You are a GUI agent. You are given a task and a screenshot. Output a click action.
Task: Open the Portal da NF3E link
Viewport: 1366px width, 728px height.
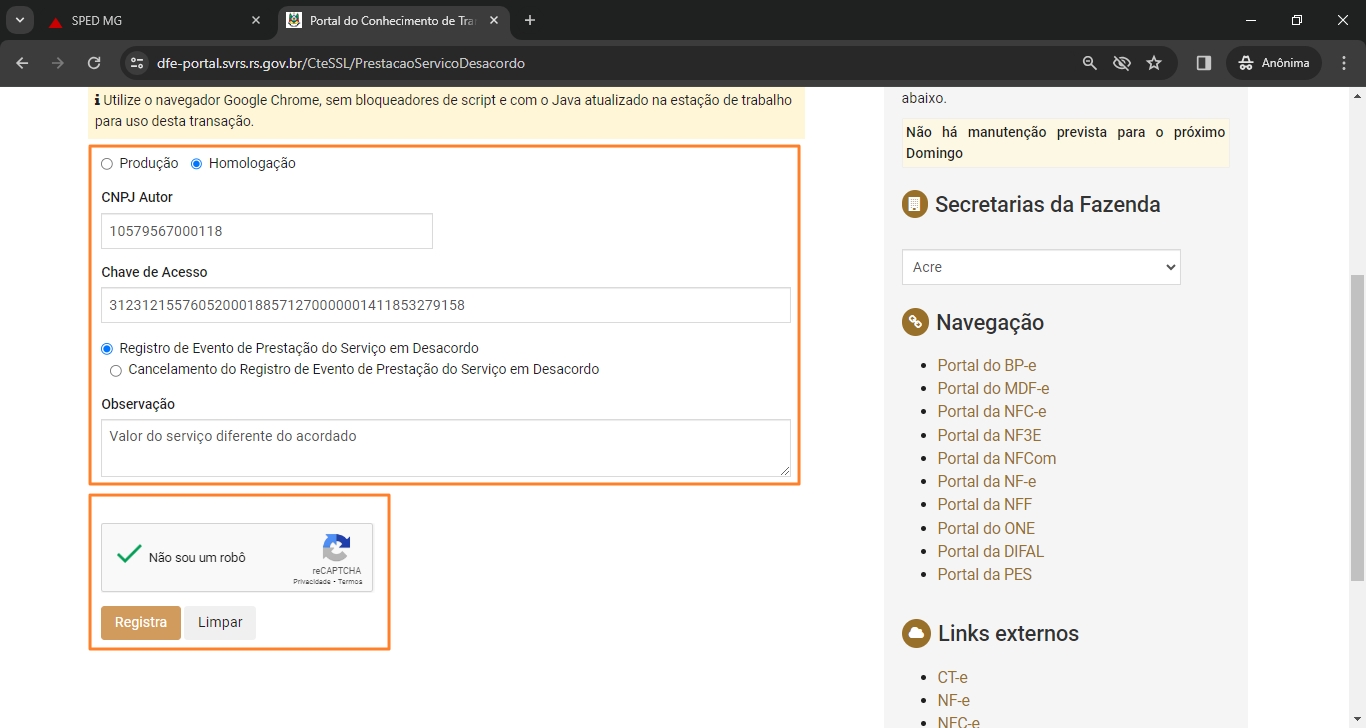pos(989,435)
